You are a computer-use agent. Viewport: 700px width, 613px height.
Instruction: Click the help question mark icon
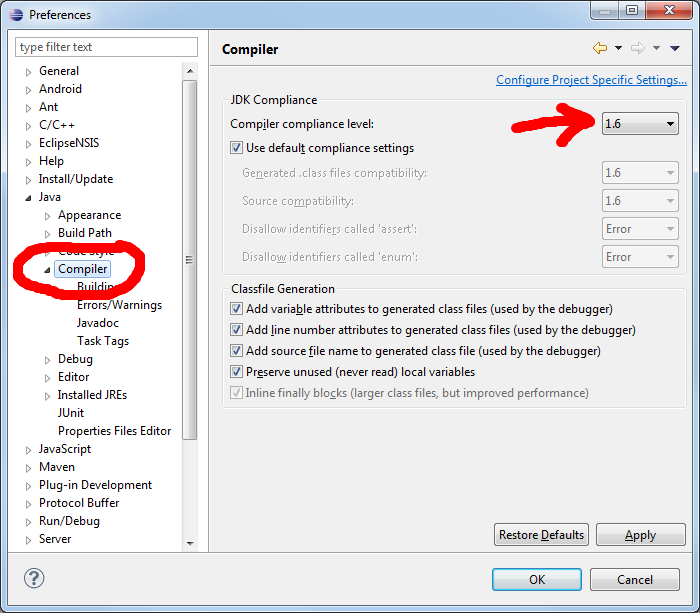tap(34, 579)
